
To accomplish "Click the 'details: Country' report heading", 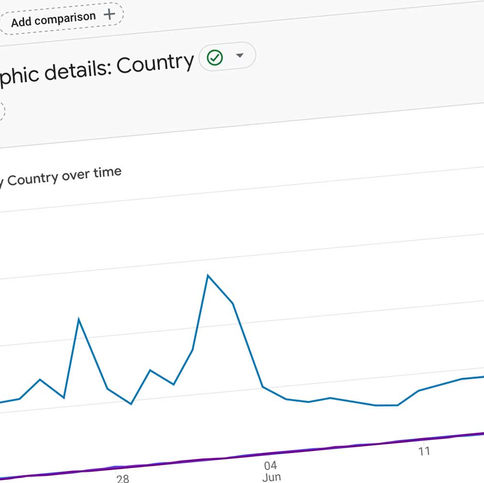I will click(119, 67).
